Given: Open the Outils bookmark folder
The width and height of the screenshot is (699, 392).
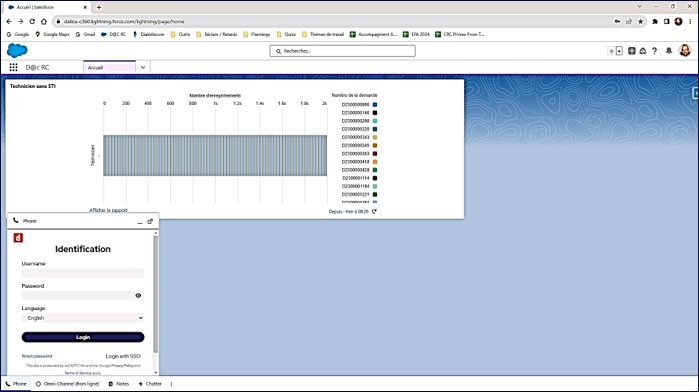Looking at the screenshot, I should (180, 34).
